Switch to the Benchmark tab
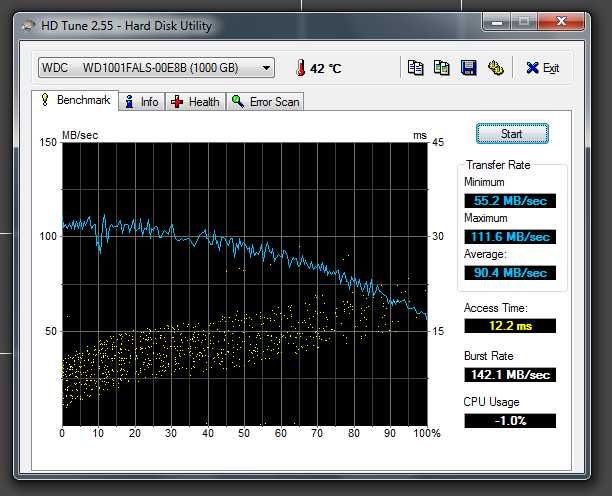The image size is (612, 496). (75, 101)
